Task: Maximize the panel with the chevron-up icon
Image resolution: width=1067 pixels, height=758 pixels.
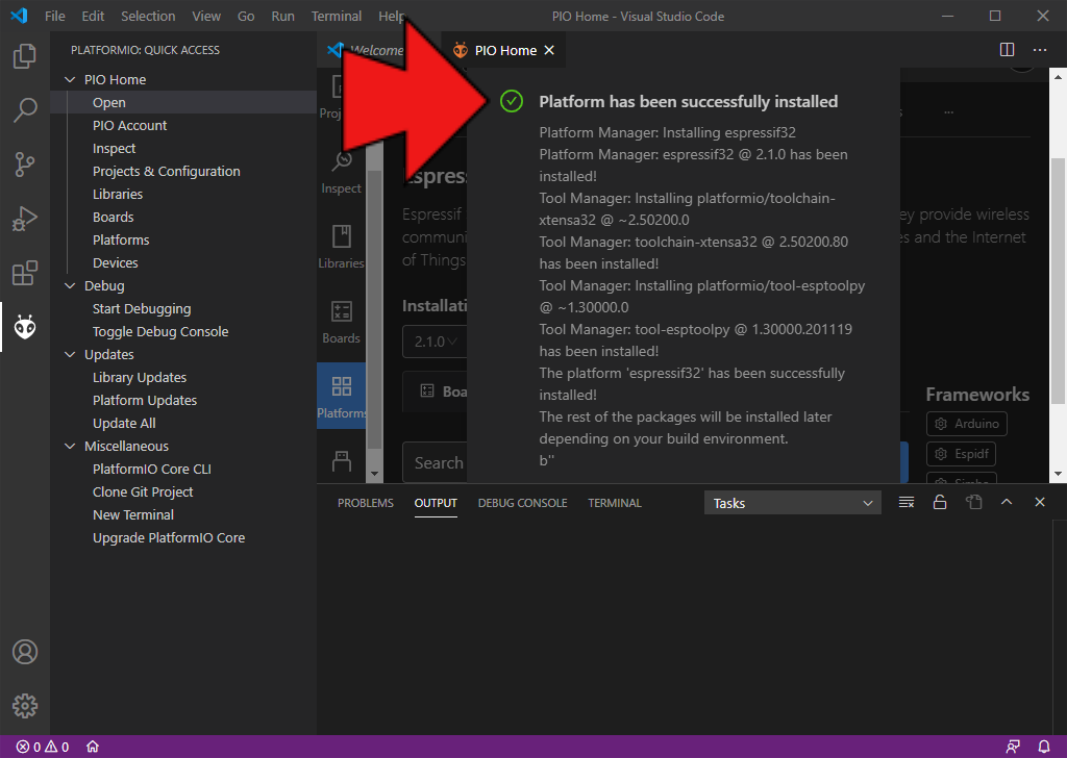Action: [x=1007, y=503]
